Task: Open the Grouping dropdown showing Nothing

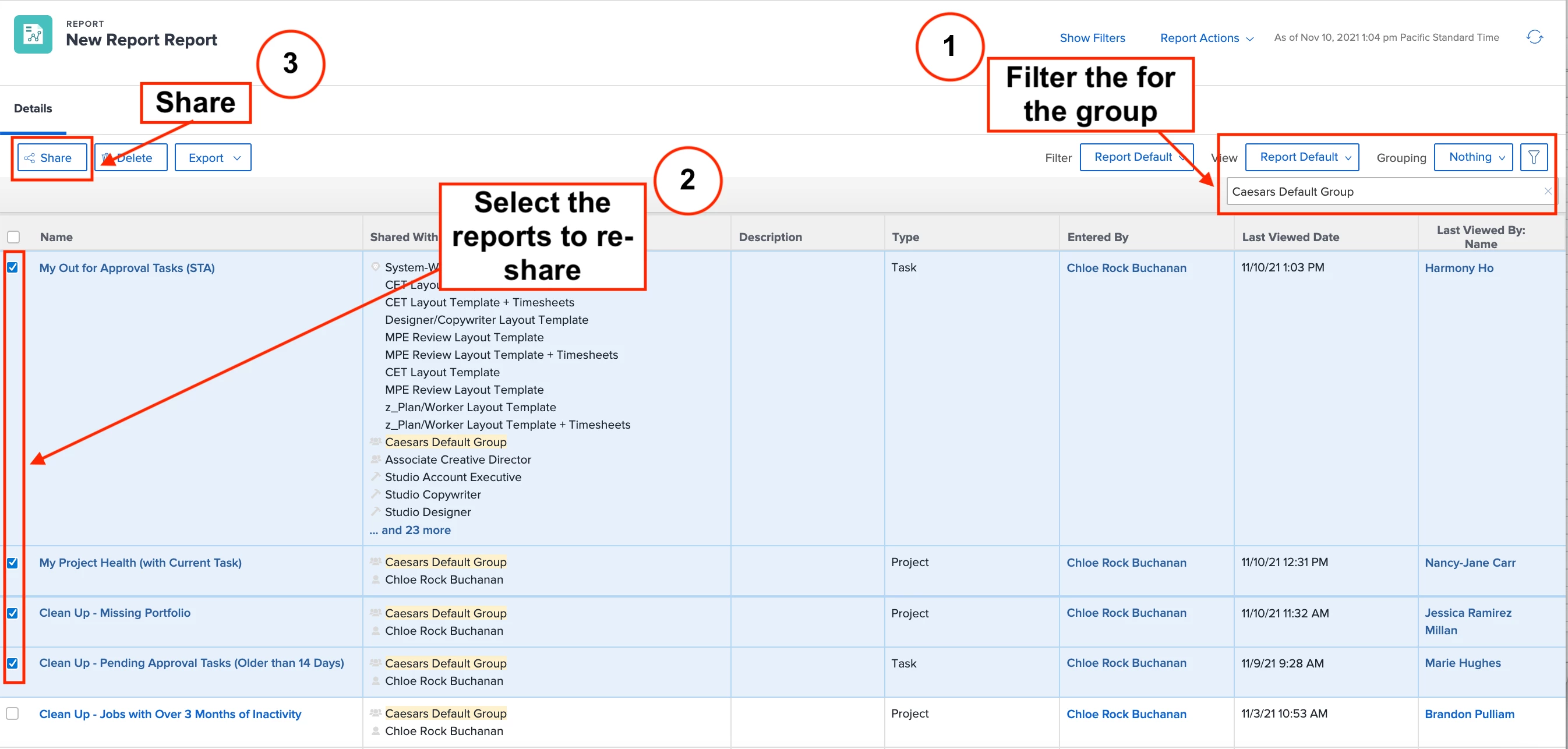Action: 1473,158
